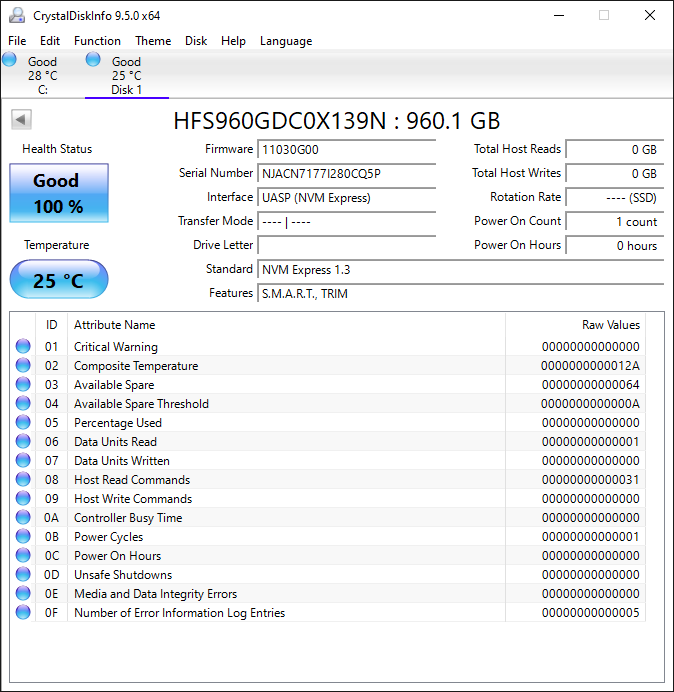Click the Raw Values column header
674x692 pixels.
(x=576, y=325)
